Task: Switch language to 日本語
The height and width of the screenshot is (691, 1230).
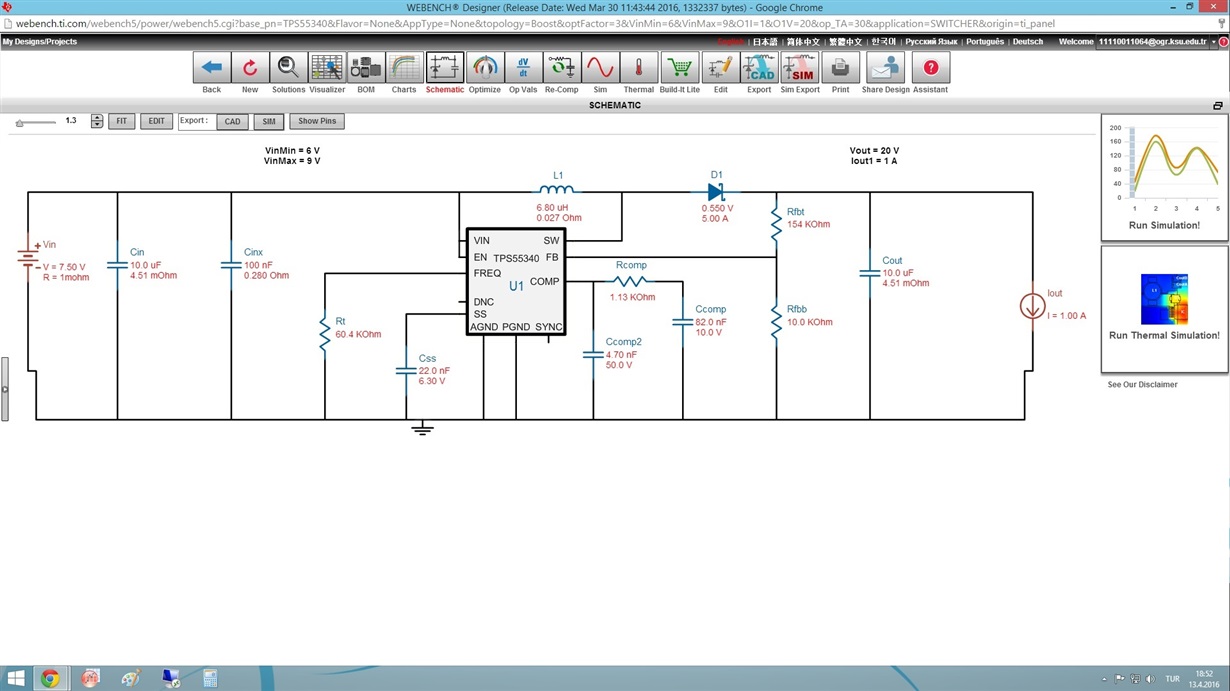Action: (x=765, y=42)
